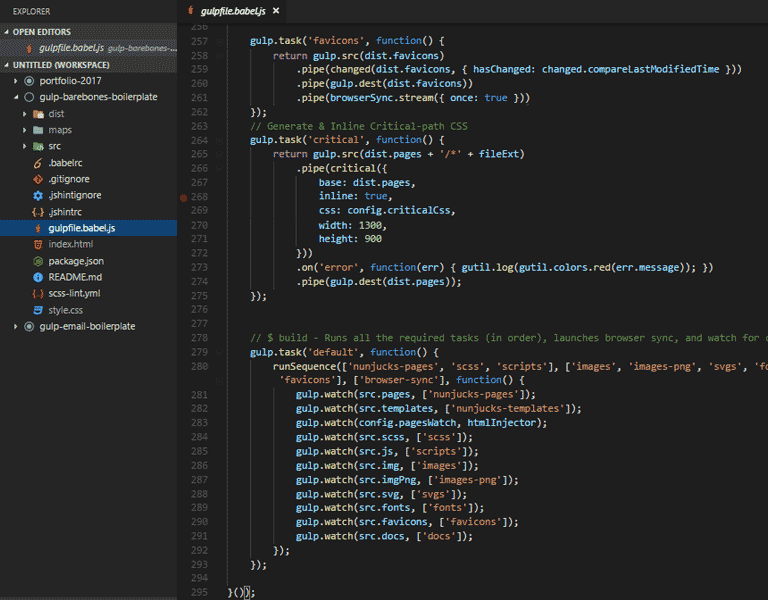Remove the breakpoint on line 268

[183, 198]
